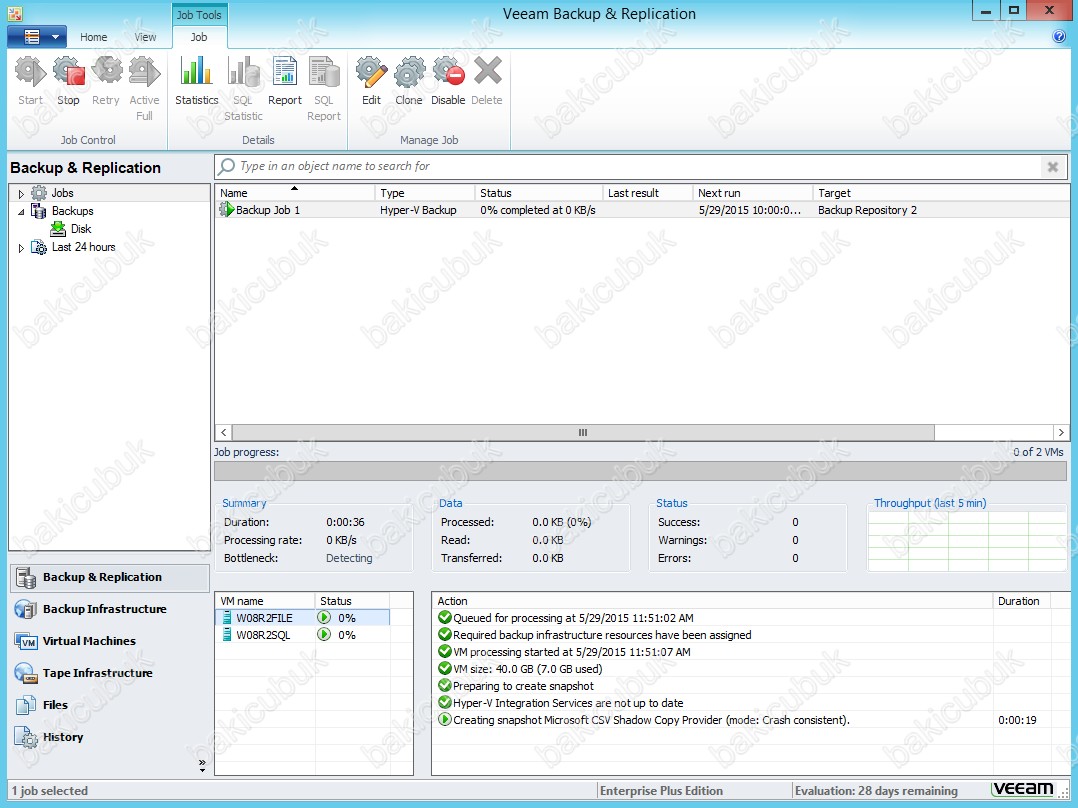Open the Backup Infrastructure view
This screenshot has height=808, width=1078.
pos(110,609)
